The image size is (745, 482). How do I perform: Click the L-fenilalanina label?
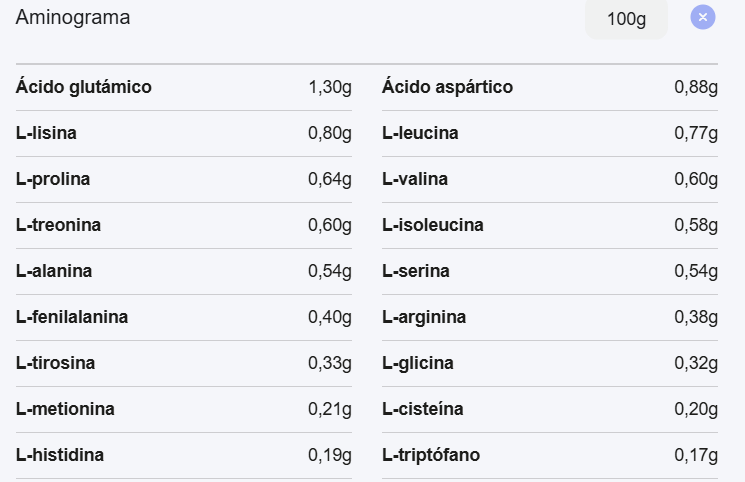tap(72, 317)
